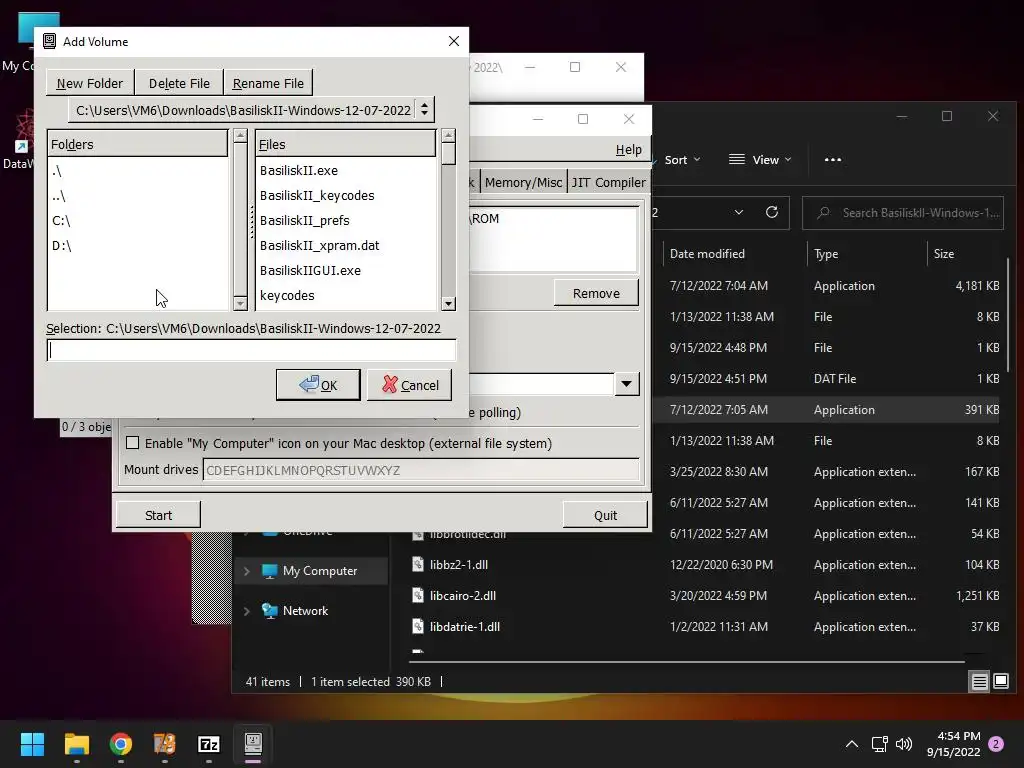
Task: Select libbz2-1.dll in Explorer
Action: pos(459,564)
